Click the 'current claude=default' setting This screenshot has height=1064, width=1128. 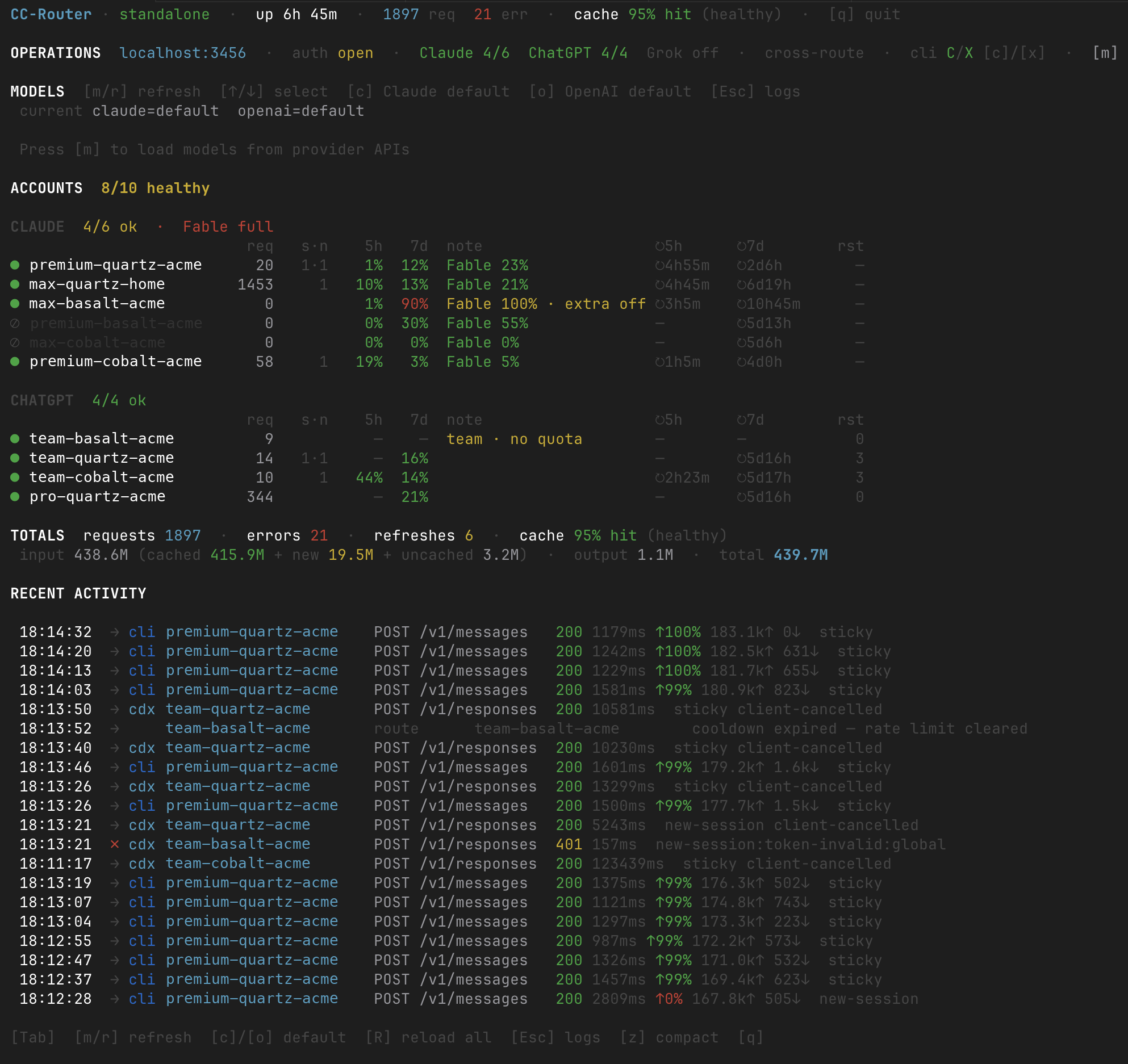(x=119, y=111)
